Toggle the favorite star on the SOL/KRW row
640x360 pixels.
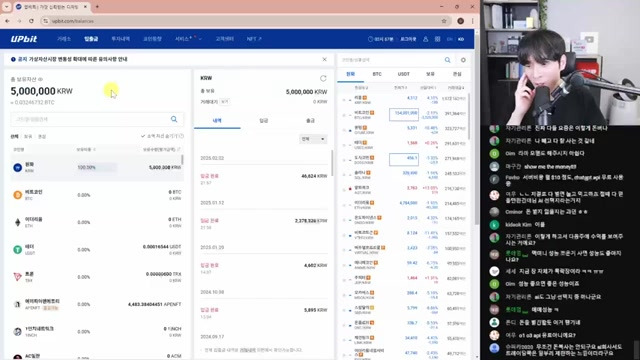(344, 175)
